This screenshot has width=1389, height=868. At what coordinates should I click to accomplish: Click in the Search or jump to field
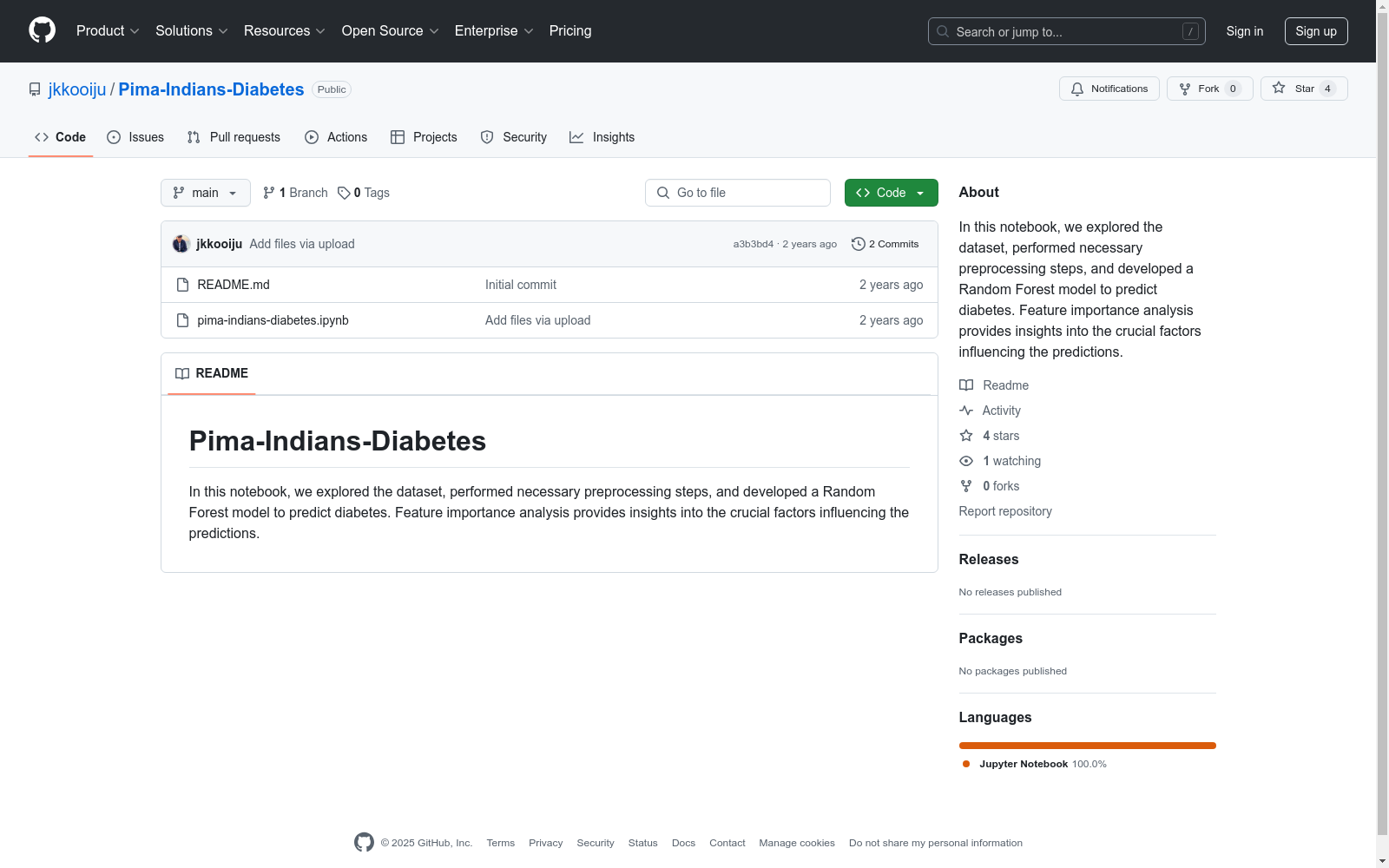(1067, 31)
